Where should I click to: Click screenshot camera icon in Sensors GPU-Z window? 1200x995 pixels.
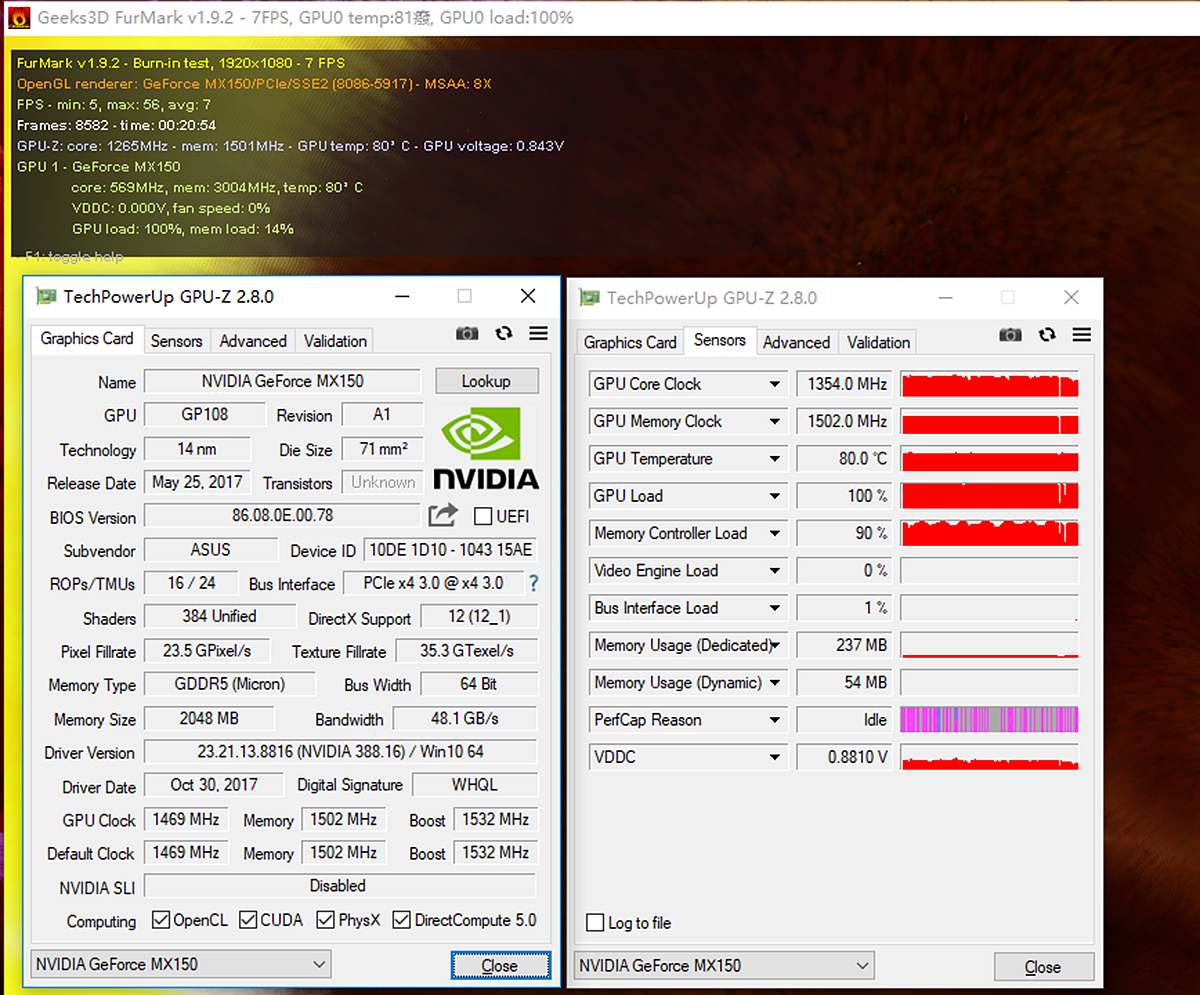[x=1010, y=334]
